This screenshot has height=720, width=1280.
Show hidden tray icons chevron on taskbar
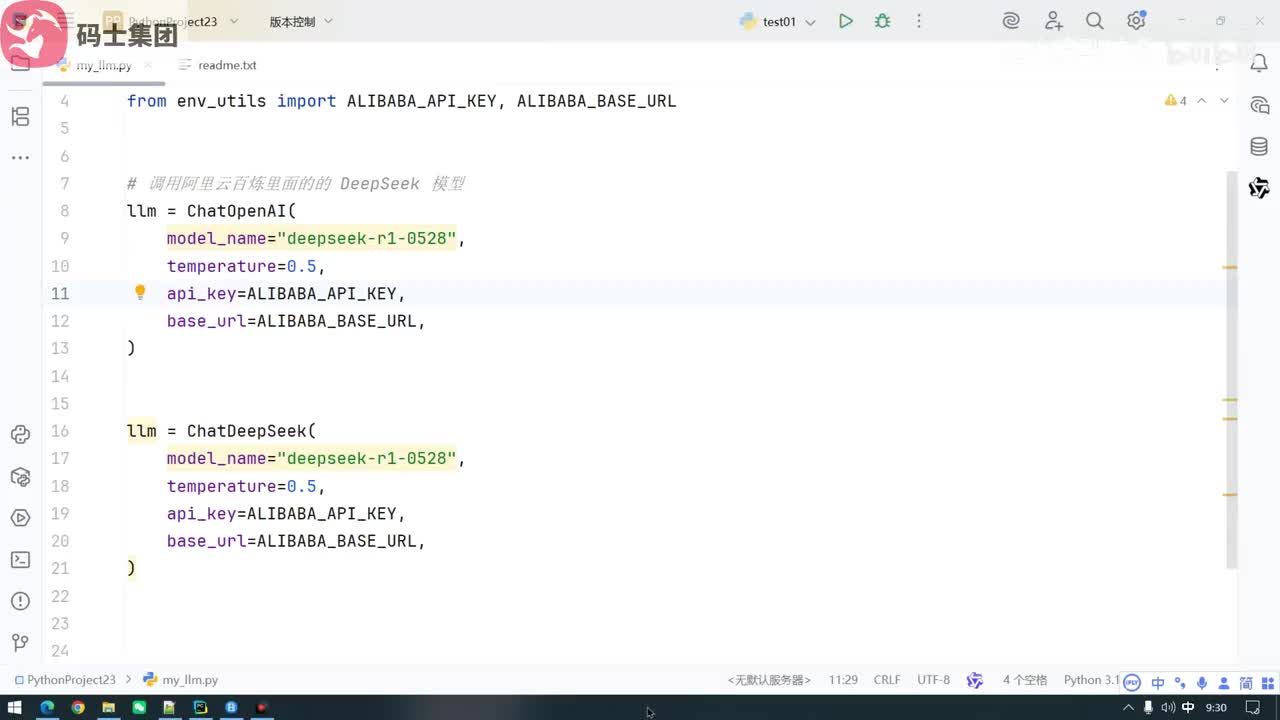coord(1129,707)
